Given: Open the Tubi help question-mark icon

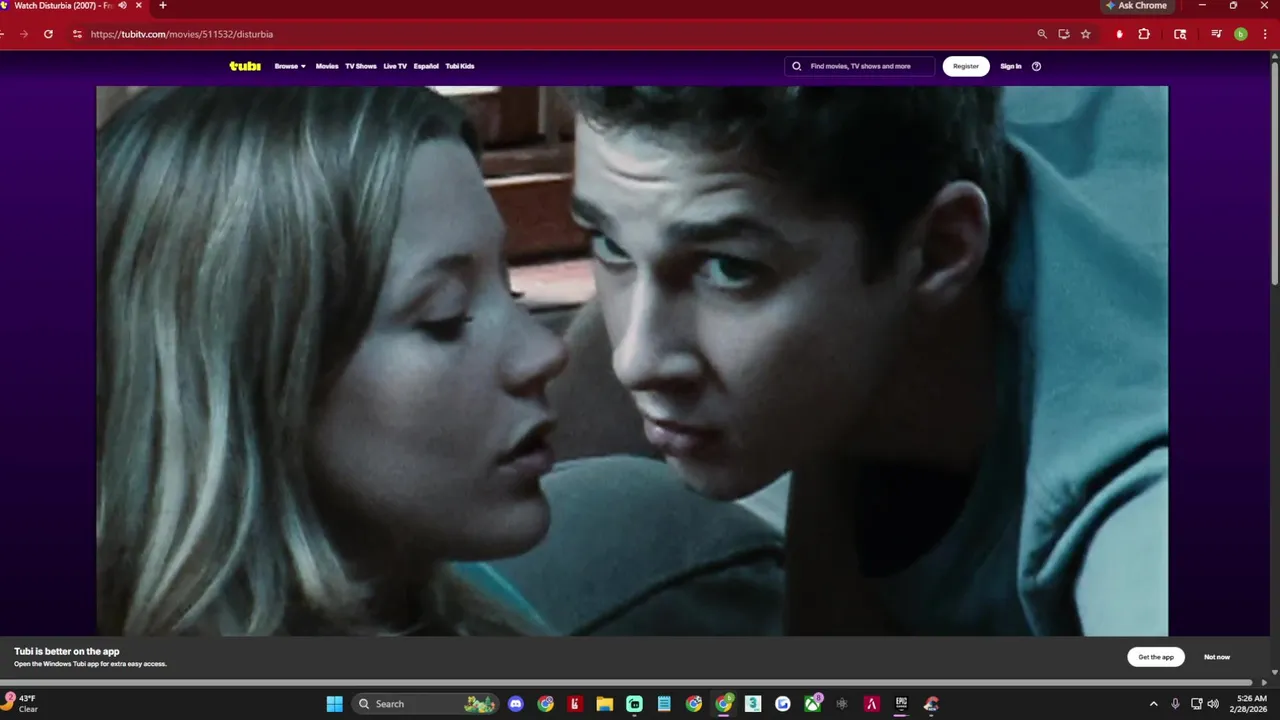Looking at the screenshot, I should coord(1036,66).
